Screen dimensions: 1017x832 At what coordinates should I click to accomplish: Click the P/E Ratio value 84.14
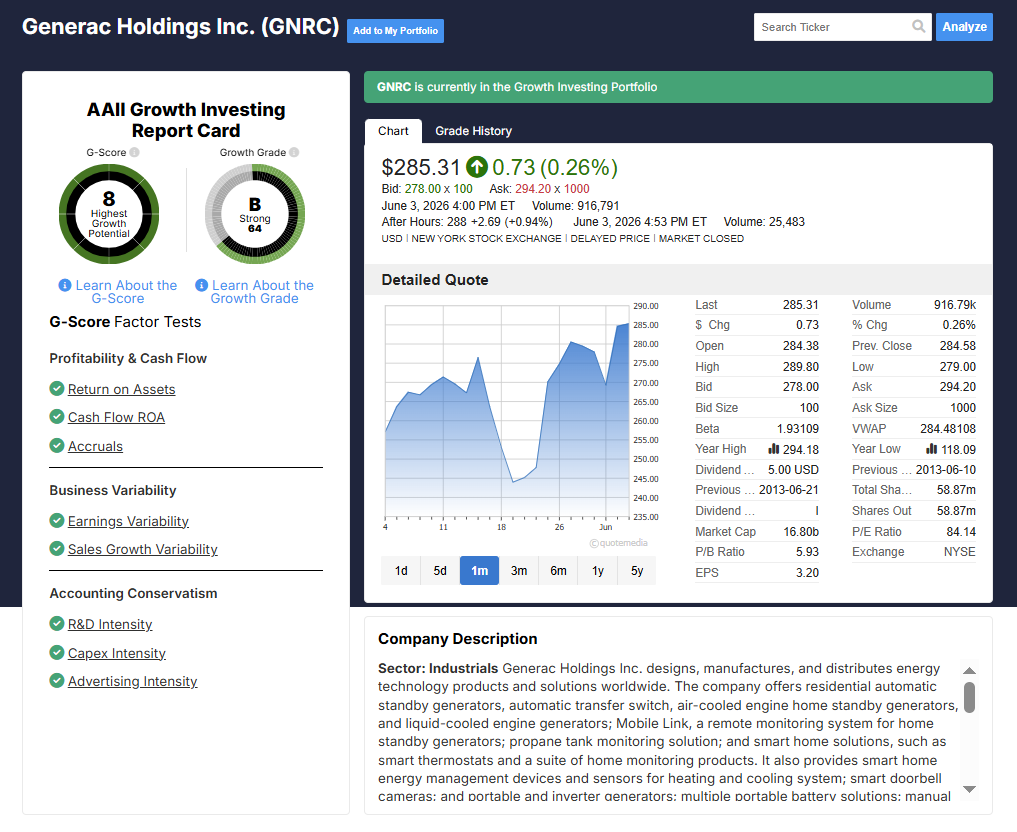click(x=961, y=532)
